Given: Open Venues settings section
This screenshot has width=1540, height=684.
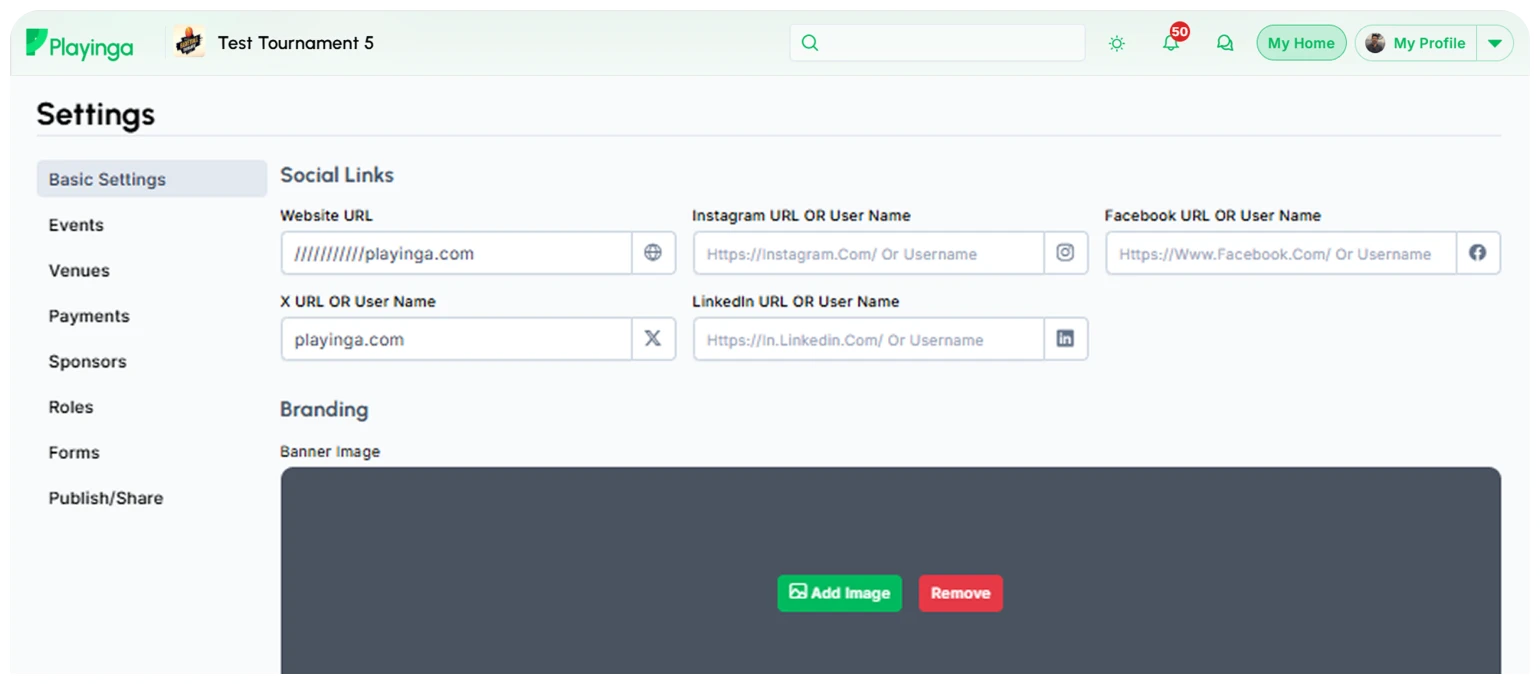Looking at the screenshot, I should point(79,270).
